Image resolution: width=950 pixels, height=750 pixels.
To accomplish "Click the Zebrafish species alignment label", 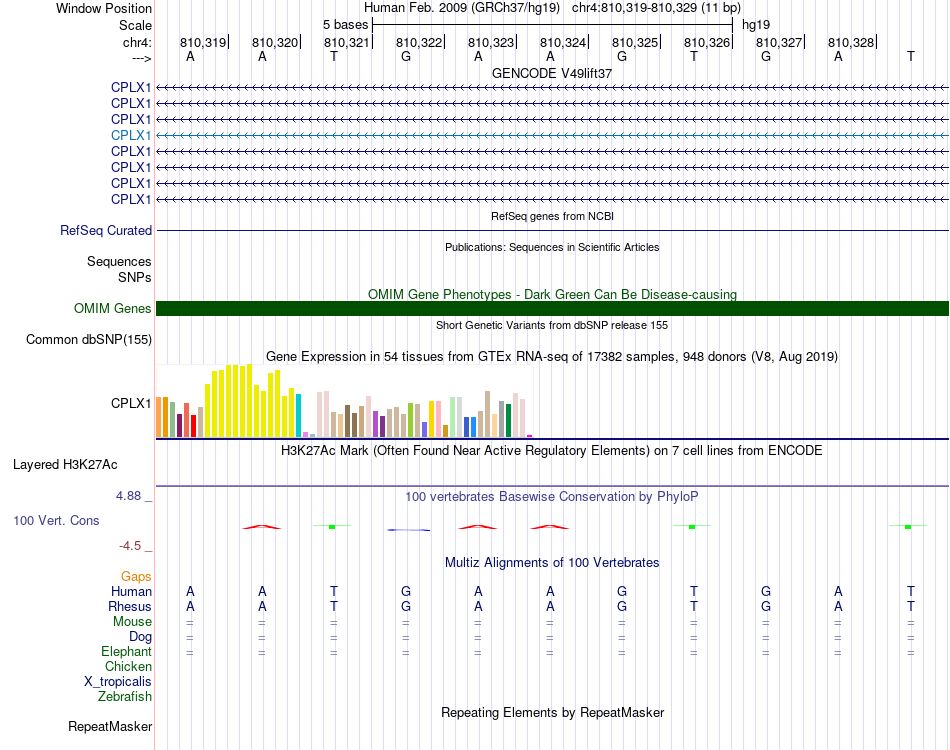I will coord(125,697).
